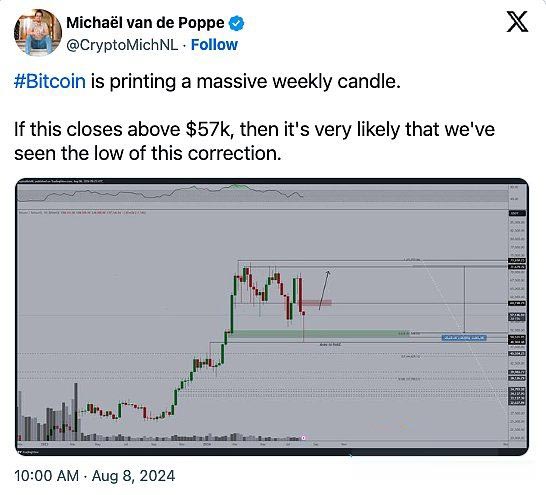Viewport: 546px width, 495px height.
Task: Click the red resistance box on chart
Action: point(317,303)
